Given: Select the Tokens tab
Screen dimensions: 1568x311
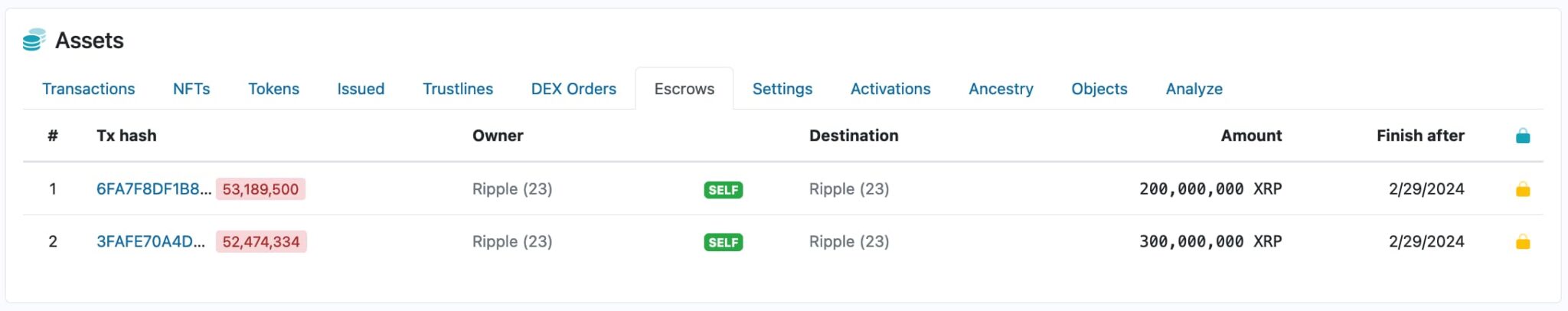Looking at the screenshot, I should click(273, 89).
